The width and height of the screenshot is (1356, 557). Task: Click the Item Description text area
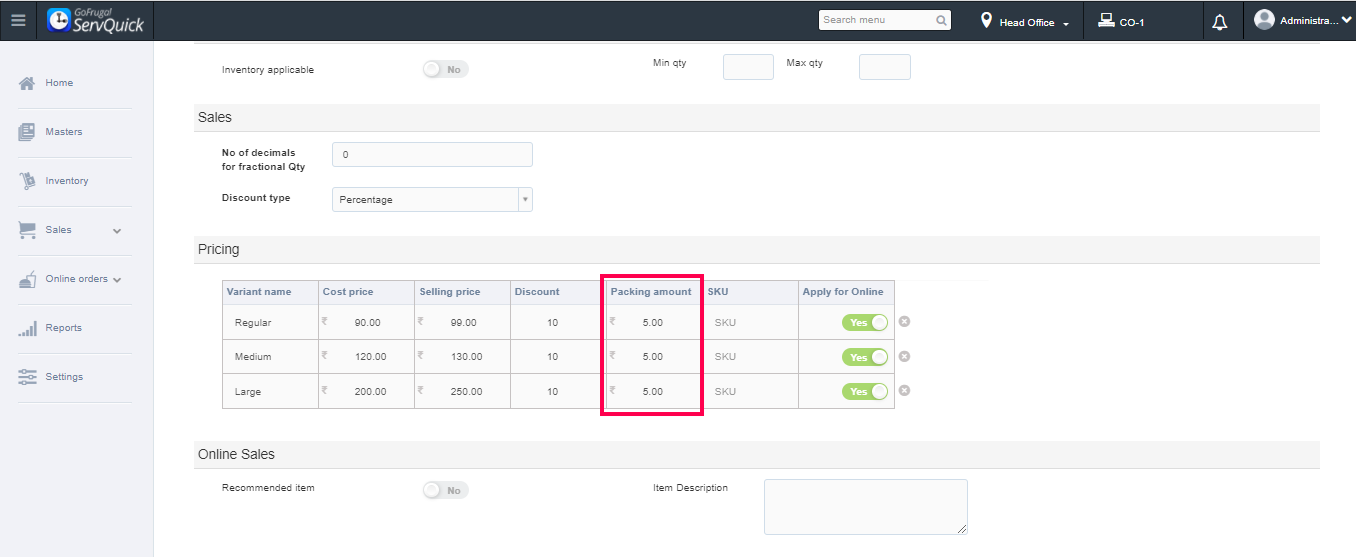(x=866, y=507)
